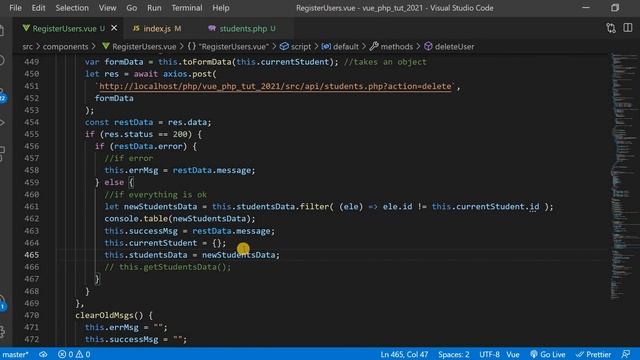
Task: Click the Open Changes compare icon
Action: (x=611, y=28)
